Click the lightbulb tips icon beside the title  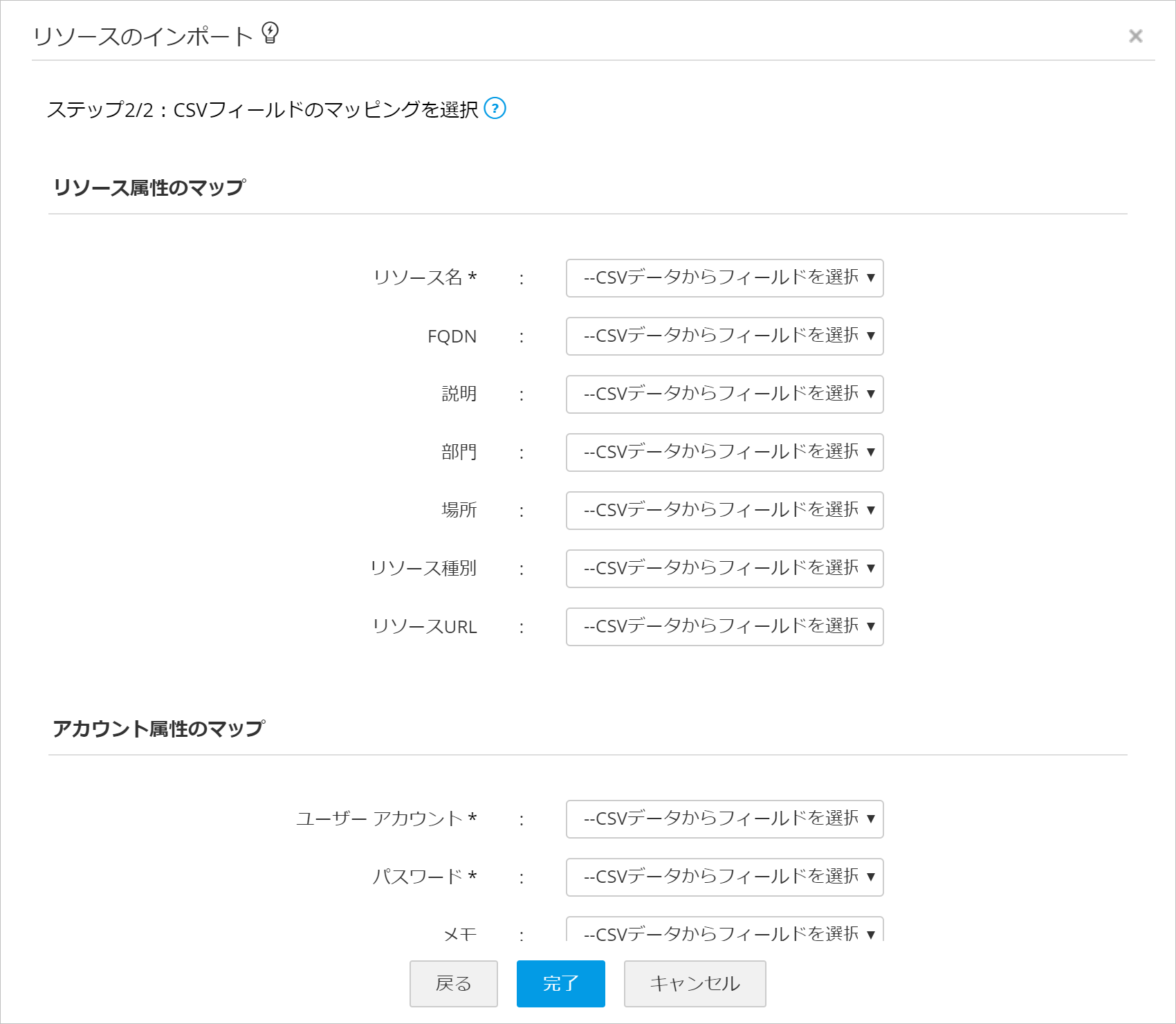270,33
